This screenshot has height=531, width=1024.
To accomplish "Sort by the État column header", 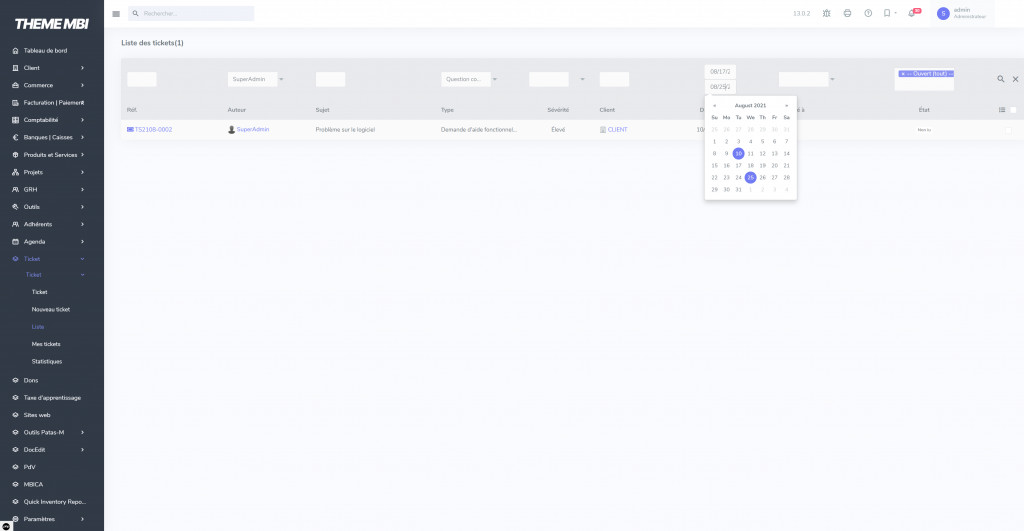I will click(x=924, y=110).
